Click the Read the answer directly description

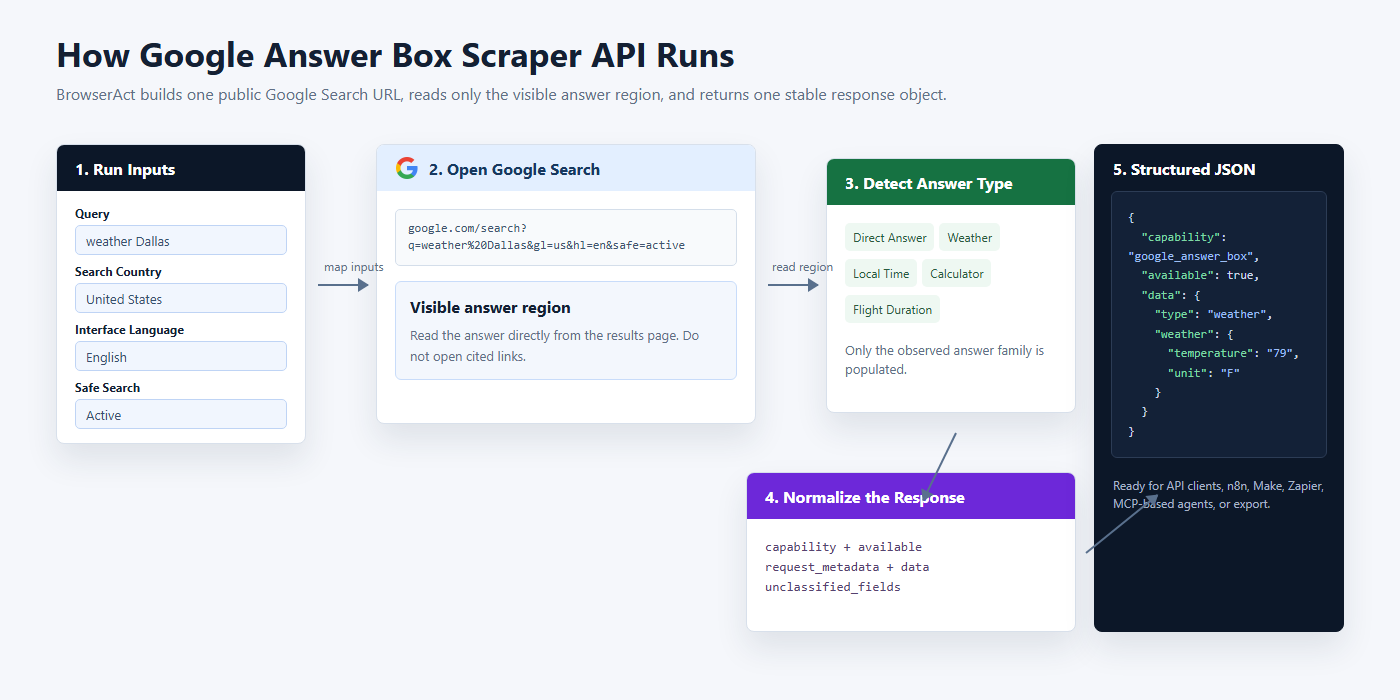point(555,346)
